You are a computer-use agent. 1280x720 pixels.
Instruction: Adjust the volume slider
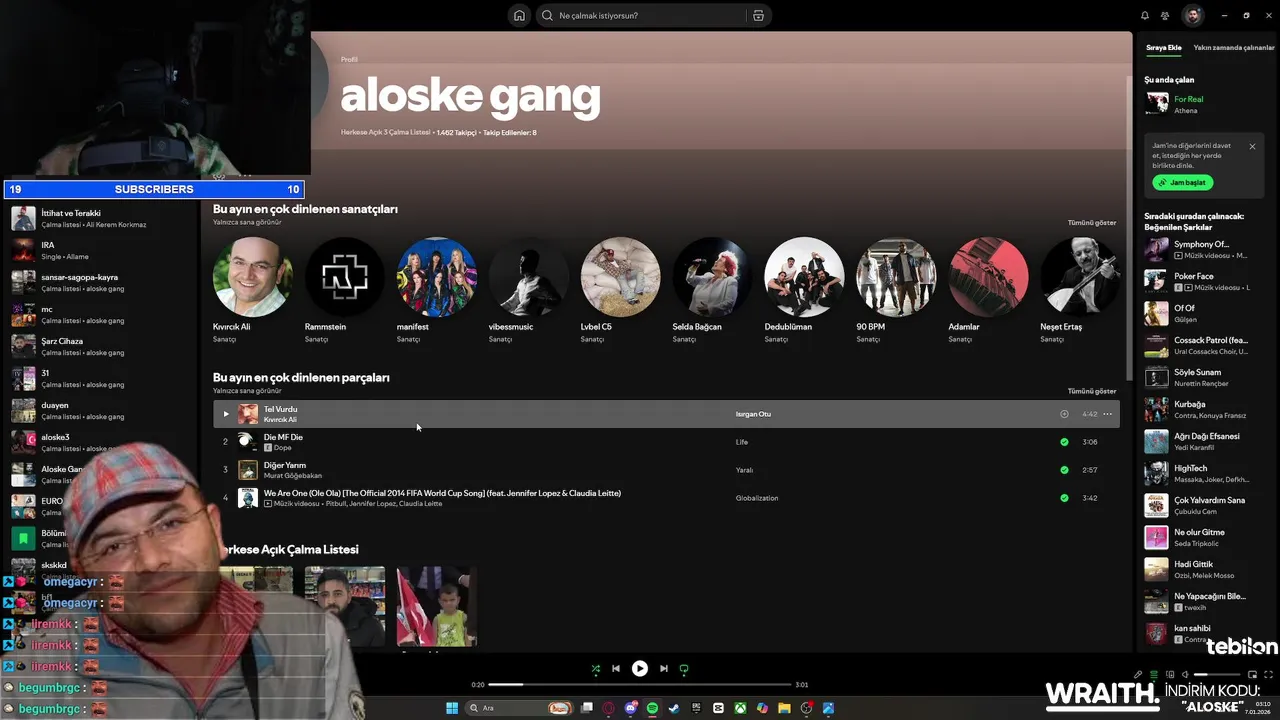1217,675
